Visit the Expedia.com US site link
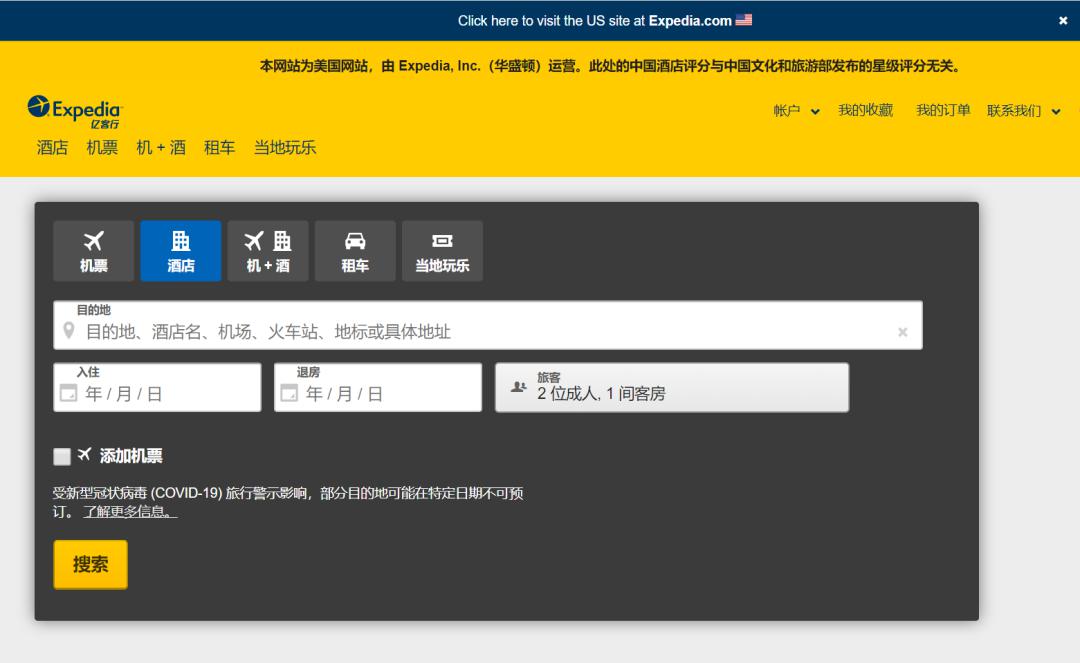The height and width of the screenshot is (663, 1080). pos(689,21)
